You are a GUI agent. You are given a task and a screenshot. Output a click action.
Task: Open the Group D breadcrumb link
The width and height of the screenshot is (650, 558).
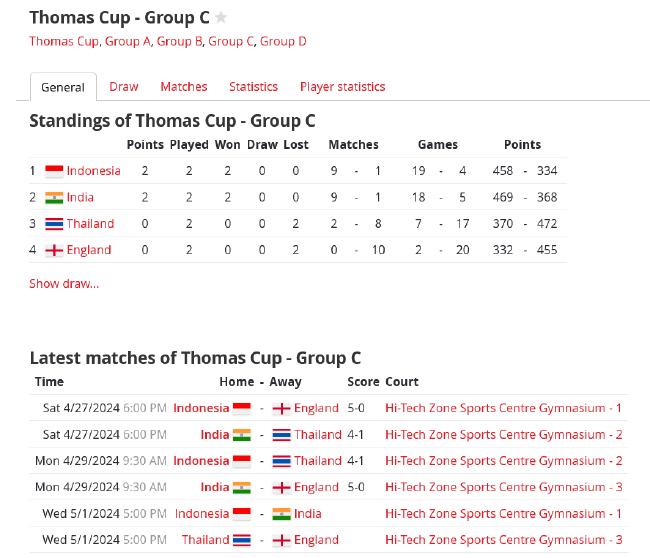[283, 41]
